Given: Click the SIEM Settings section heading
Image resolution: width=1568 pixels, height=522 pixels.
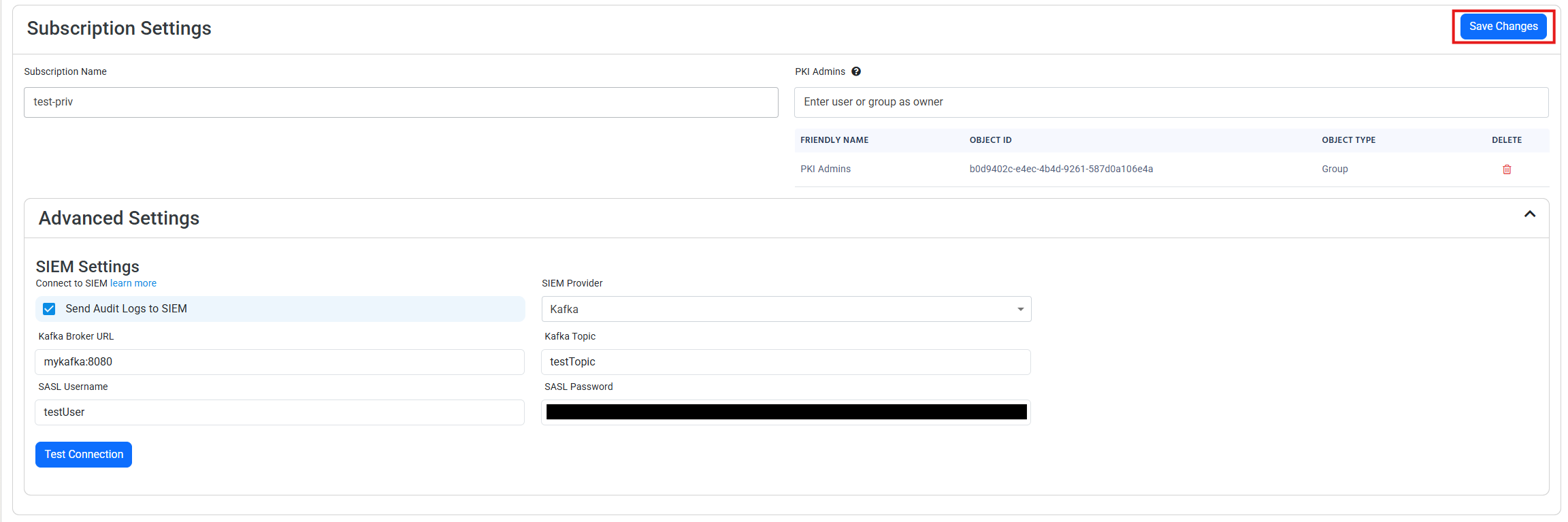Looking at the screenshot, I should (x=87, y=266).
